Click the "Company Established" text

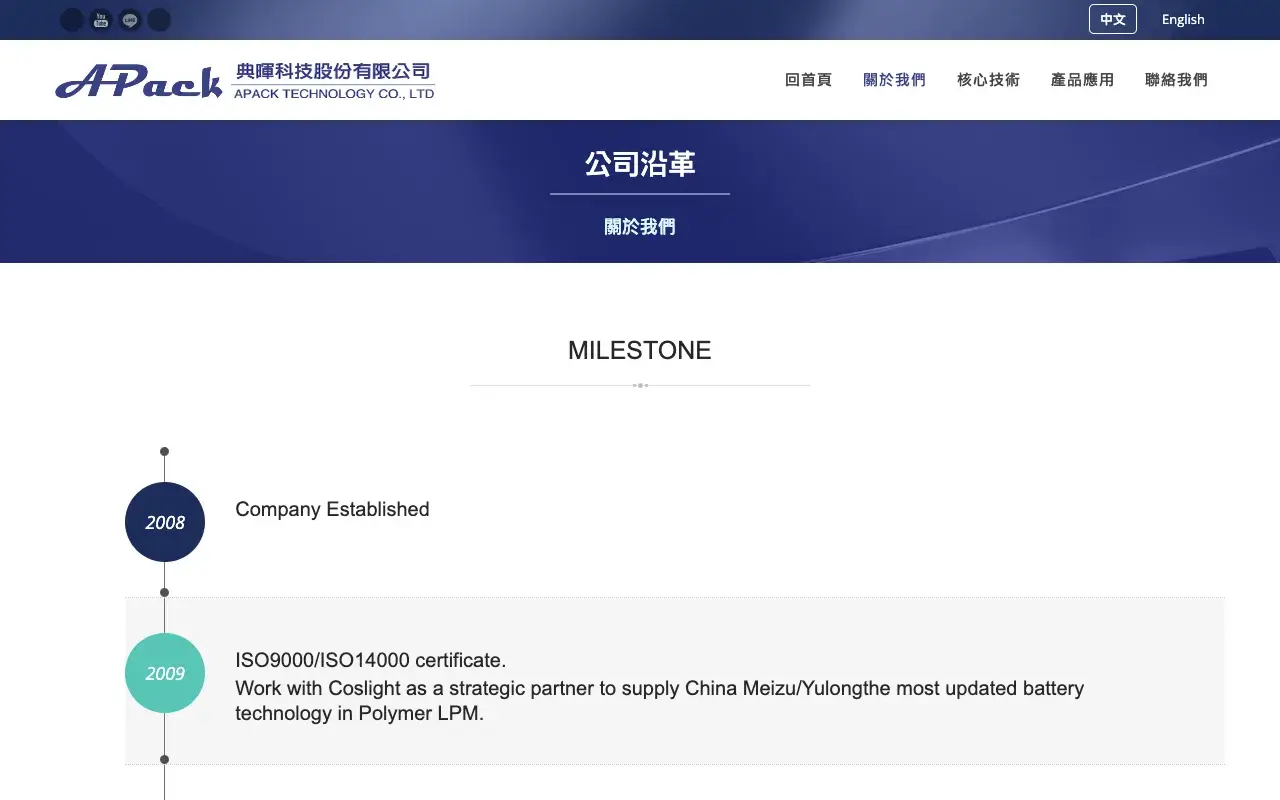332,509
